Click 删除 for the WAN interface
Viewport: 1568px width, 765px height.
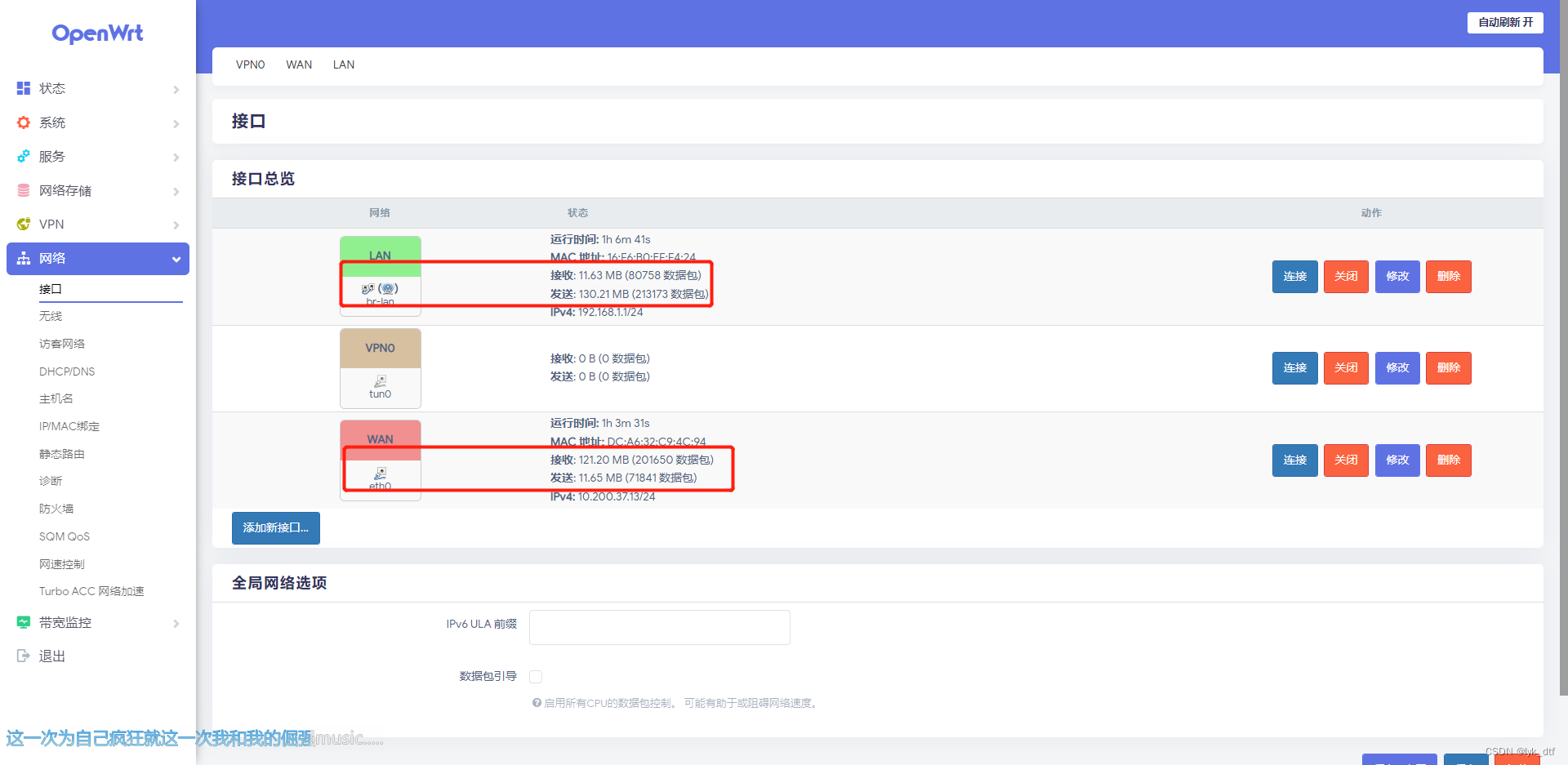(x=1449, y=460)
